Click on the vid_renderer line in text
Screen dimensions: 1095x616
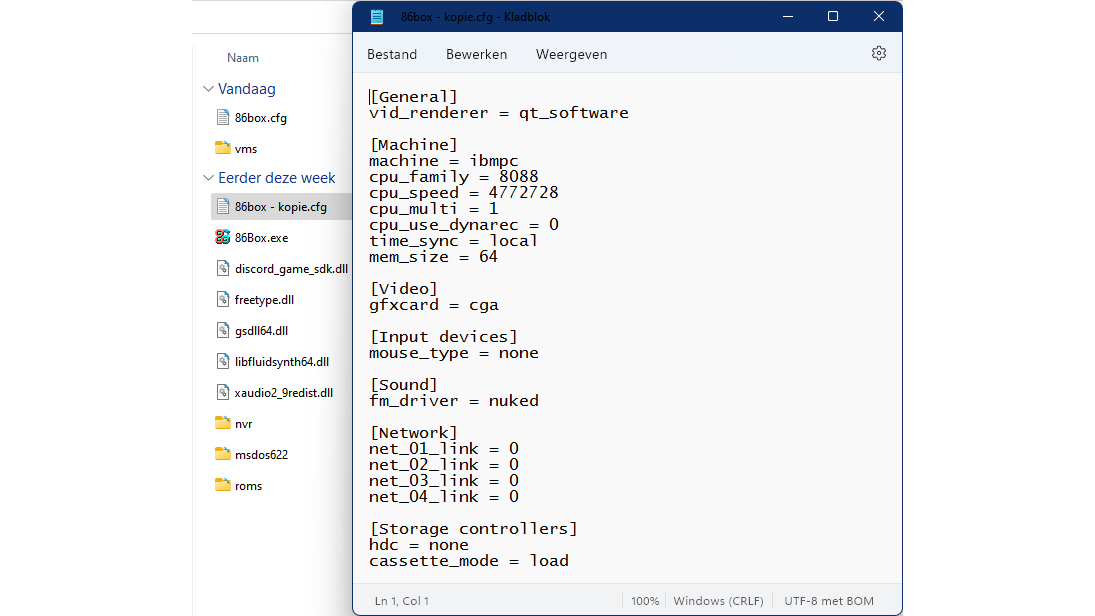pos(498,113)
